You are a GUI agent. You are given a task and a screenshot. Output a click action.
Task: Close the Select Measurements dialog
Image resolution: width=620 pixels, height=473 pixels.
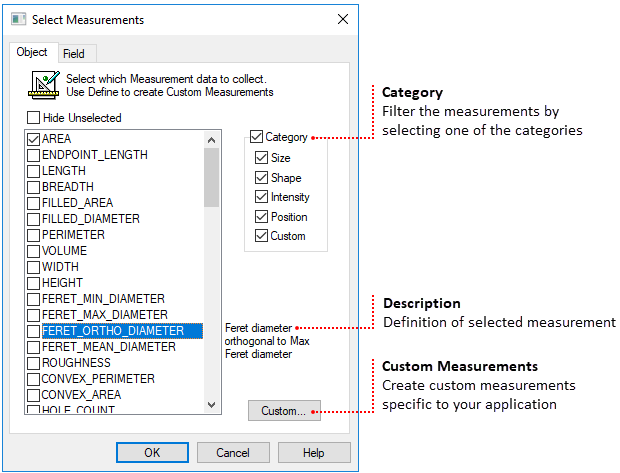(x=342, y=19)
